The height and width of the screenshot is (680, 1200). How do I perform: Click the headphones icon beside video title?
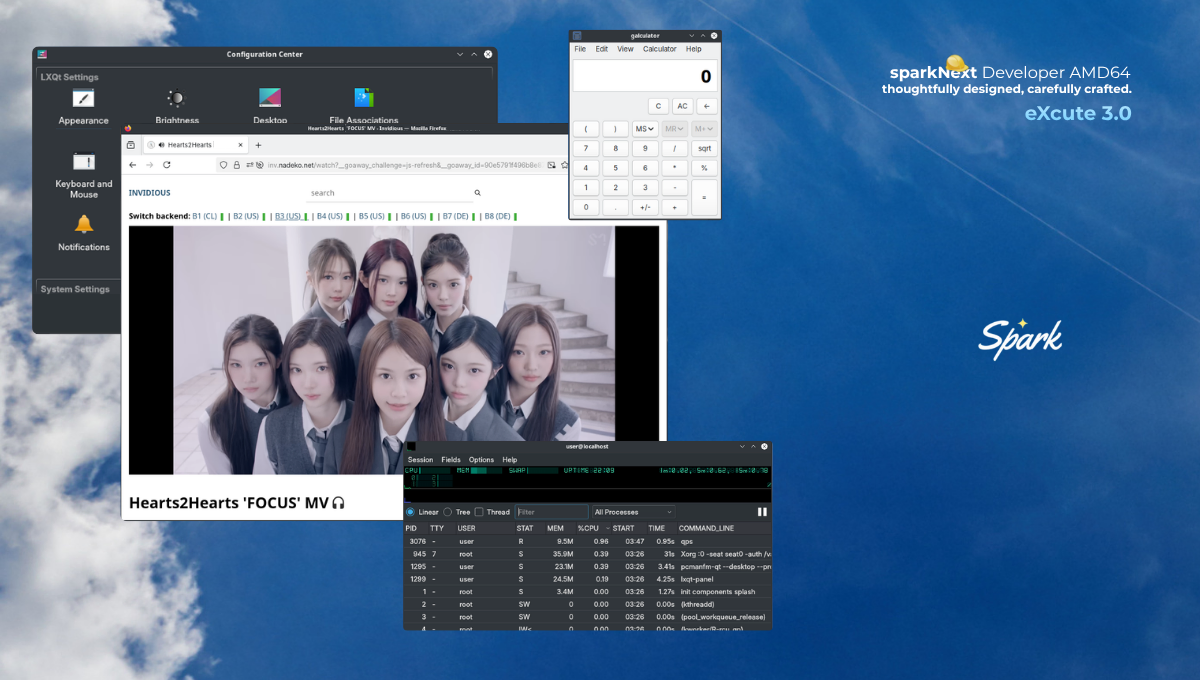[x=338, y=502]
